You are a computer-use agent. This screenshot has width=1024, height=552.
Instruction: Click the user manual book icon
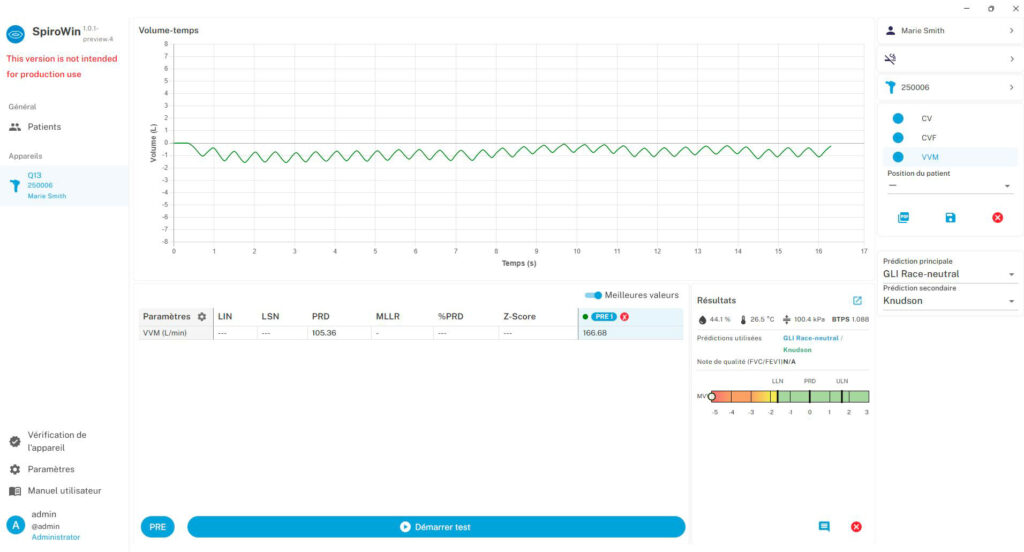tap(15, 491)
